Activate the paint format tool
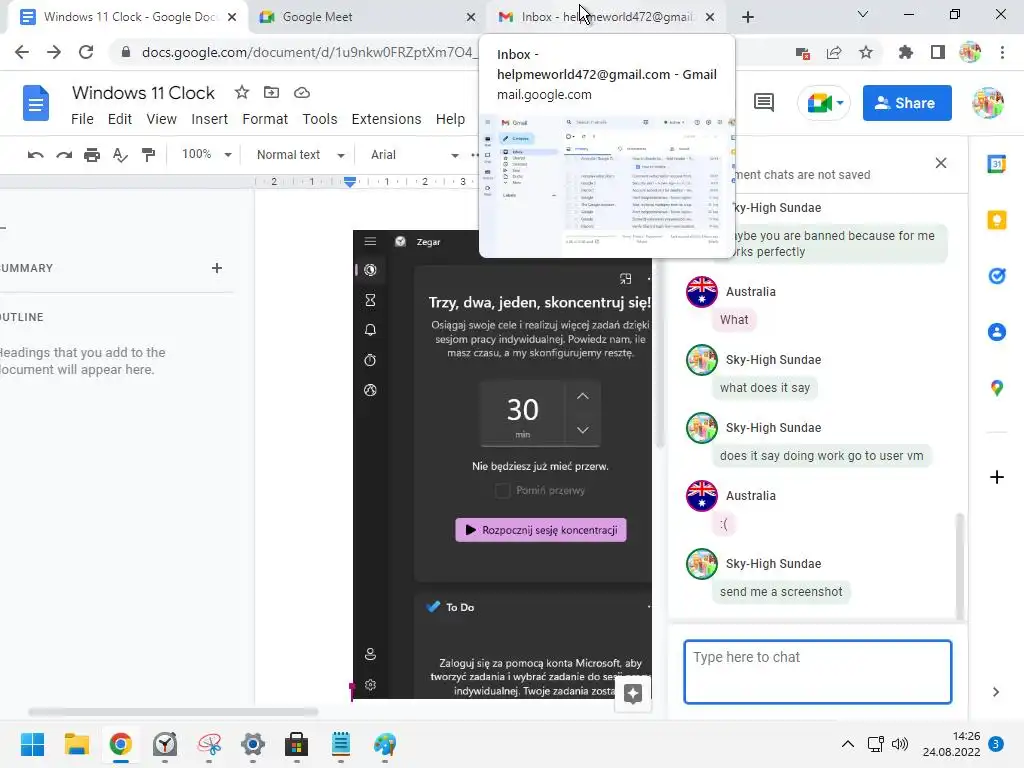The height and width of the screenshot is (768, 1024). 149,155
